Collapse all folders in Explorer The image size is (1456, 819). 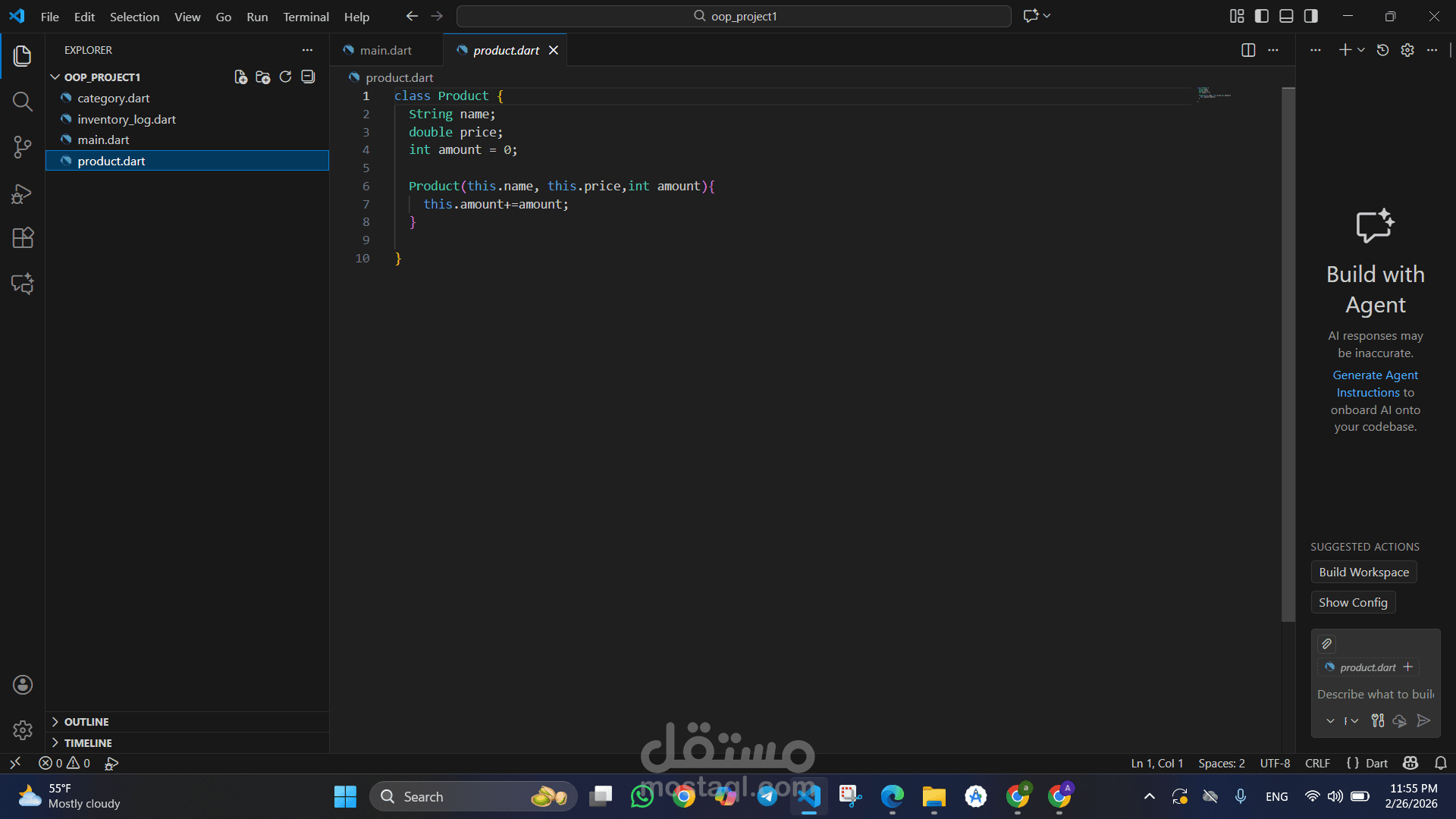pyautogui.click(x=308, y=77)
